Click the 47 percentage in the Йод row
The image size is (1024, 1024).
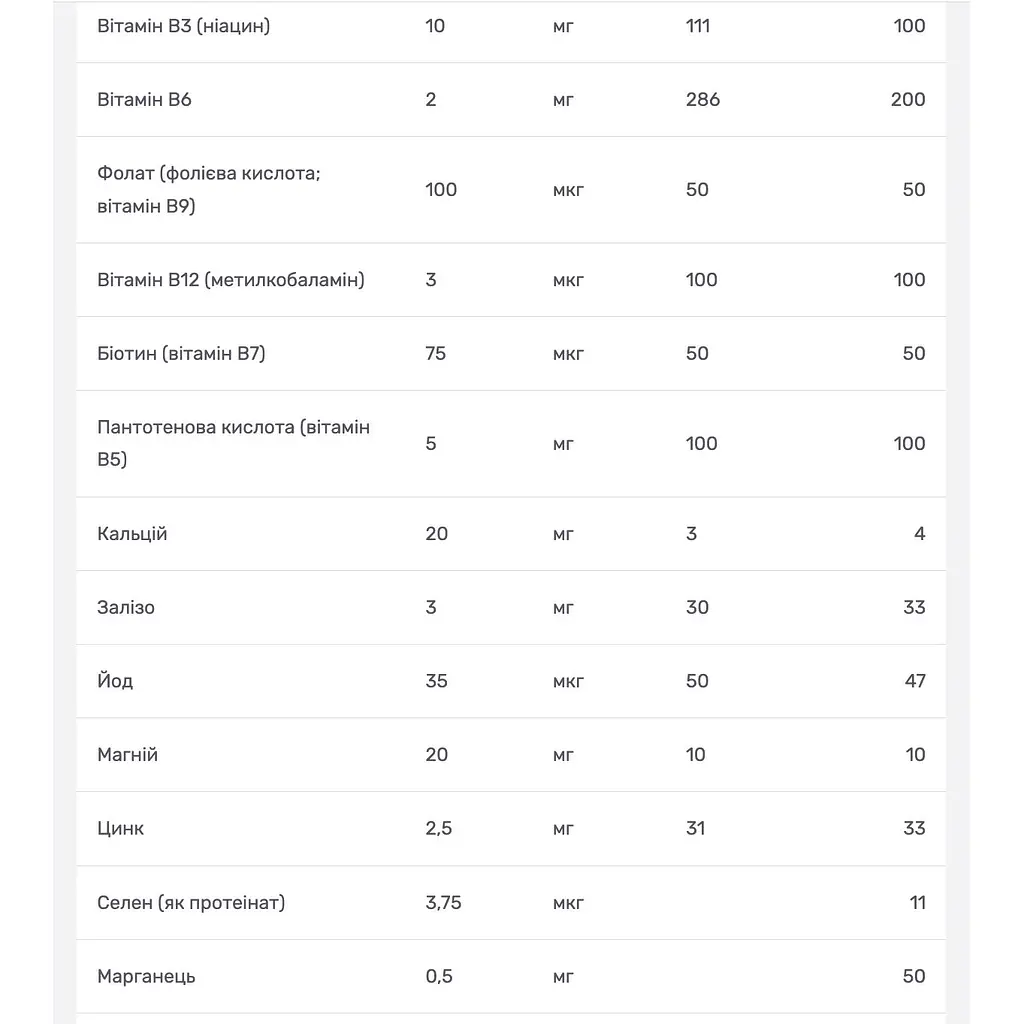[x=915, y=681]
